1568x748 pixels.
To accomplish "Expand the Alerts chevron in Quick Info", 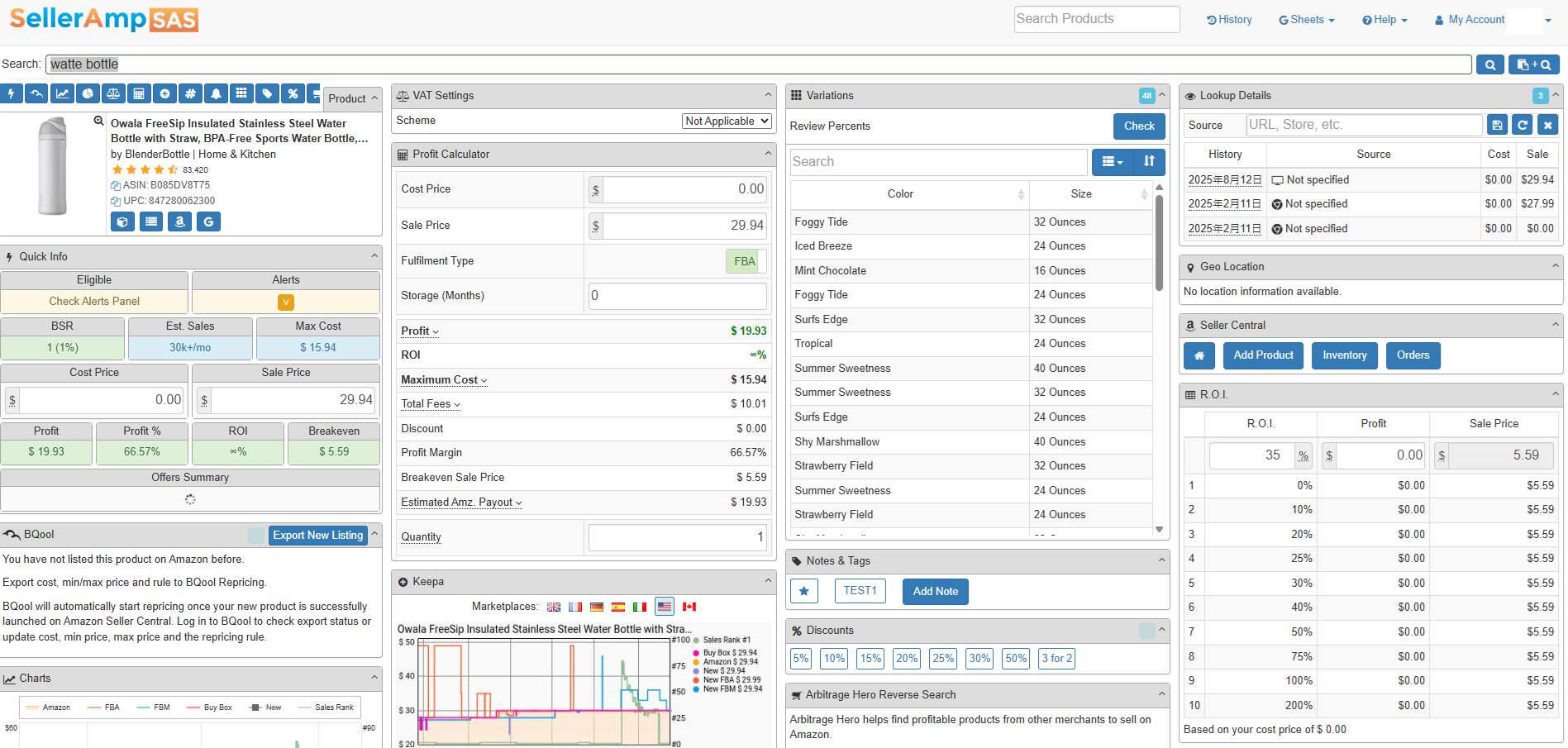I will (x=286, y=303).
